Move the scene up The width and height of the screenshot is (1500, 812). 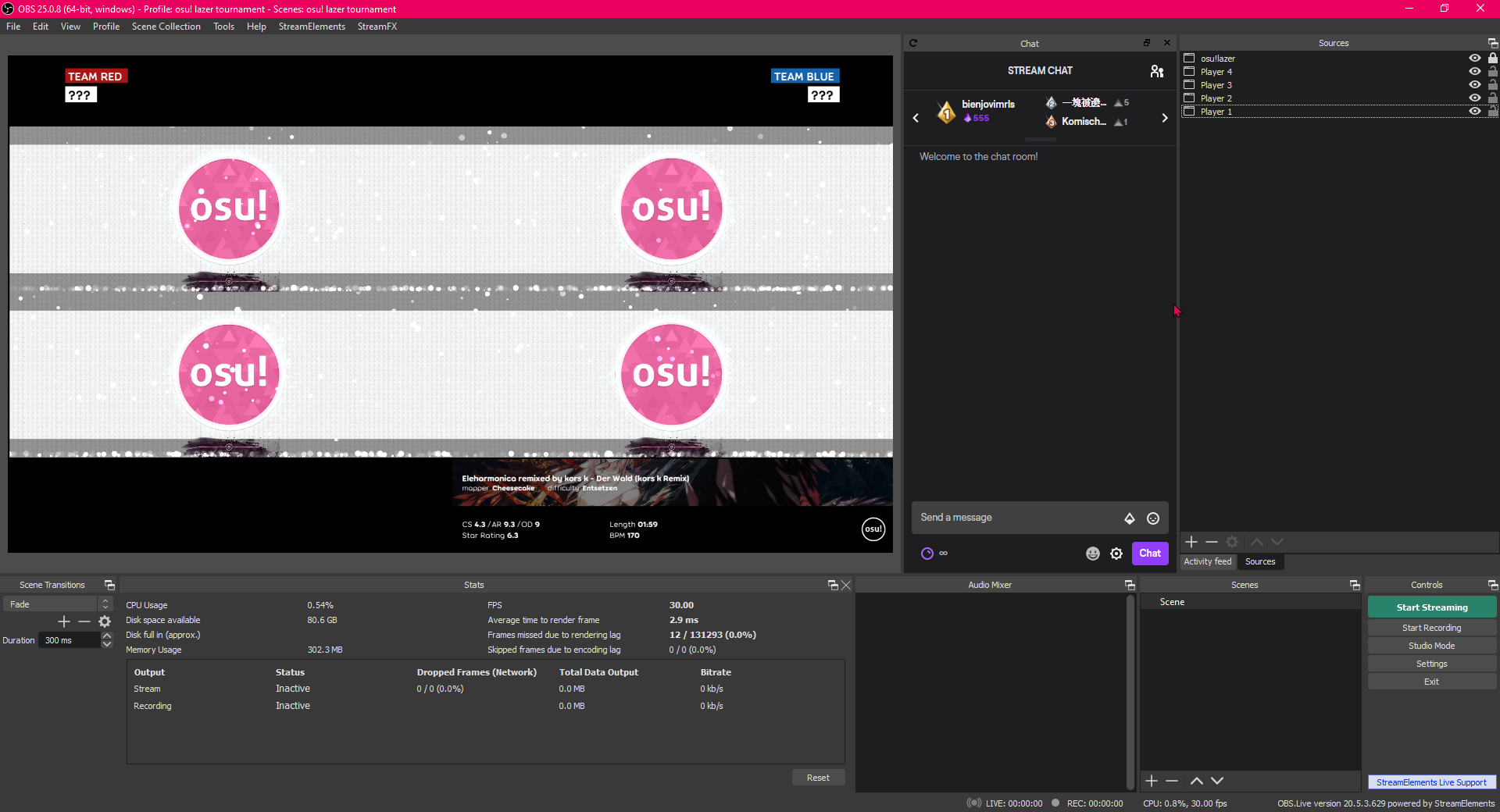[x=1197, y=782]
